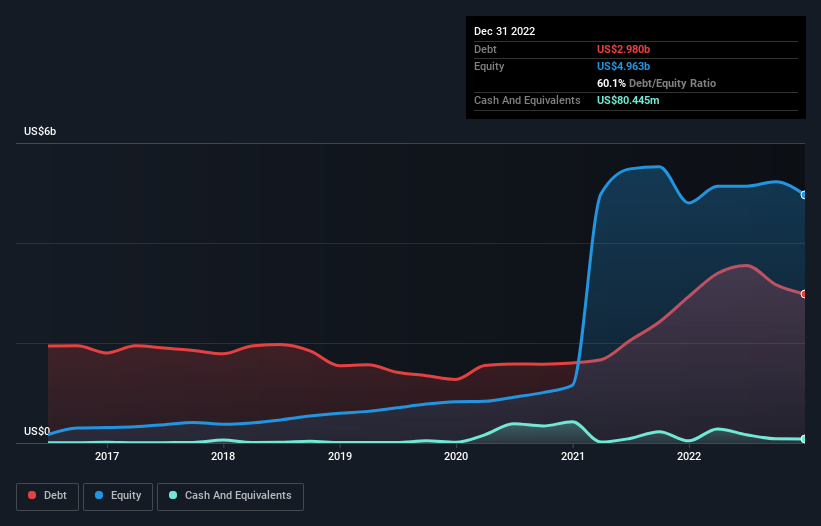The width and height of the screenshot is (821, 526).
Task: Click the US$2.980b debt value
Action: pos(624,49)
